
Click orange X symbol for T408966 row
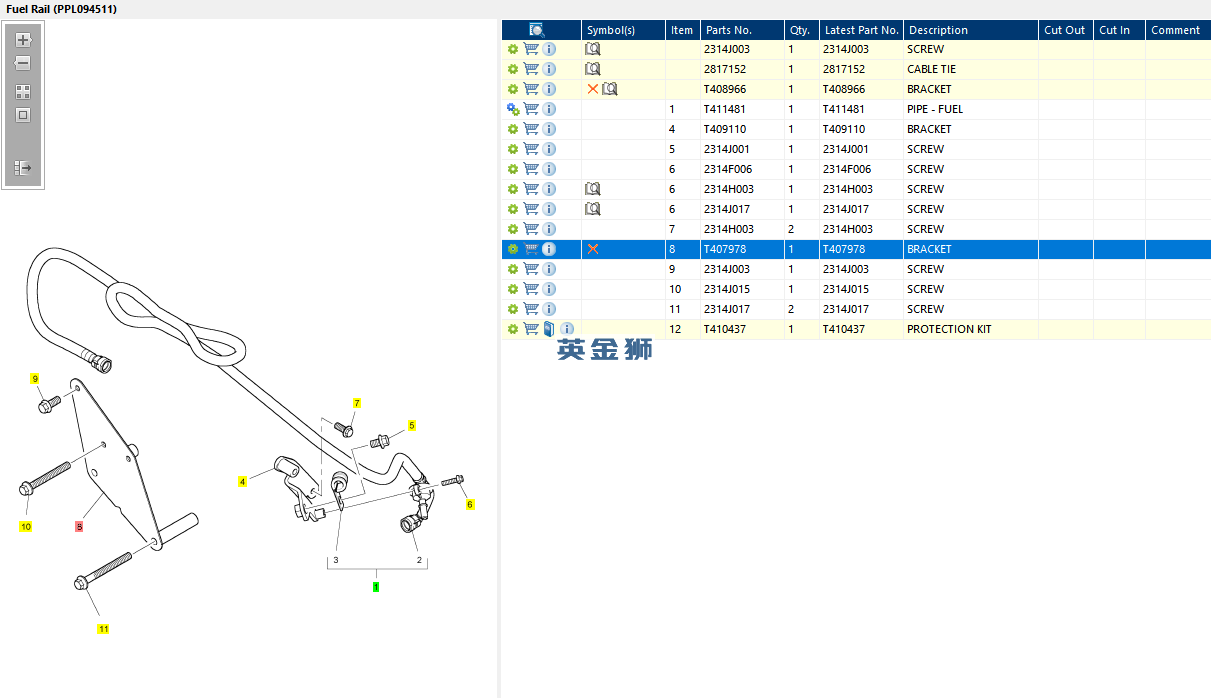pyautogui.click(x=592, y=89)
